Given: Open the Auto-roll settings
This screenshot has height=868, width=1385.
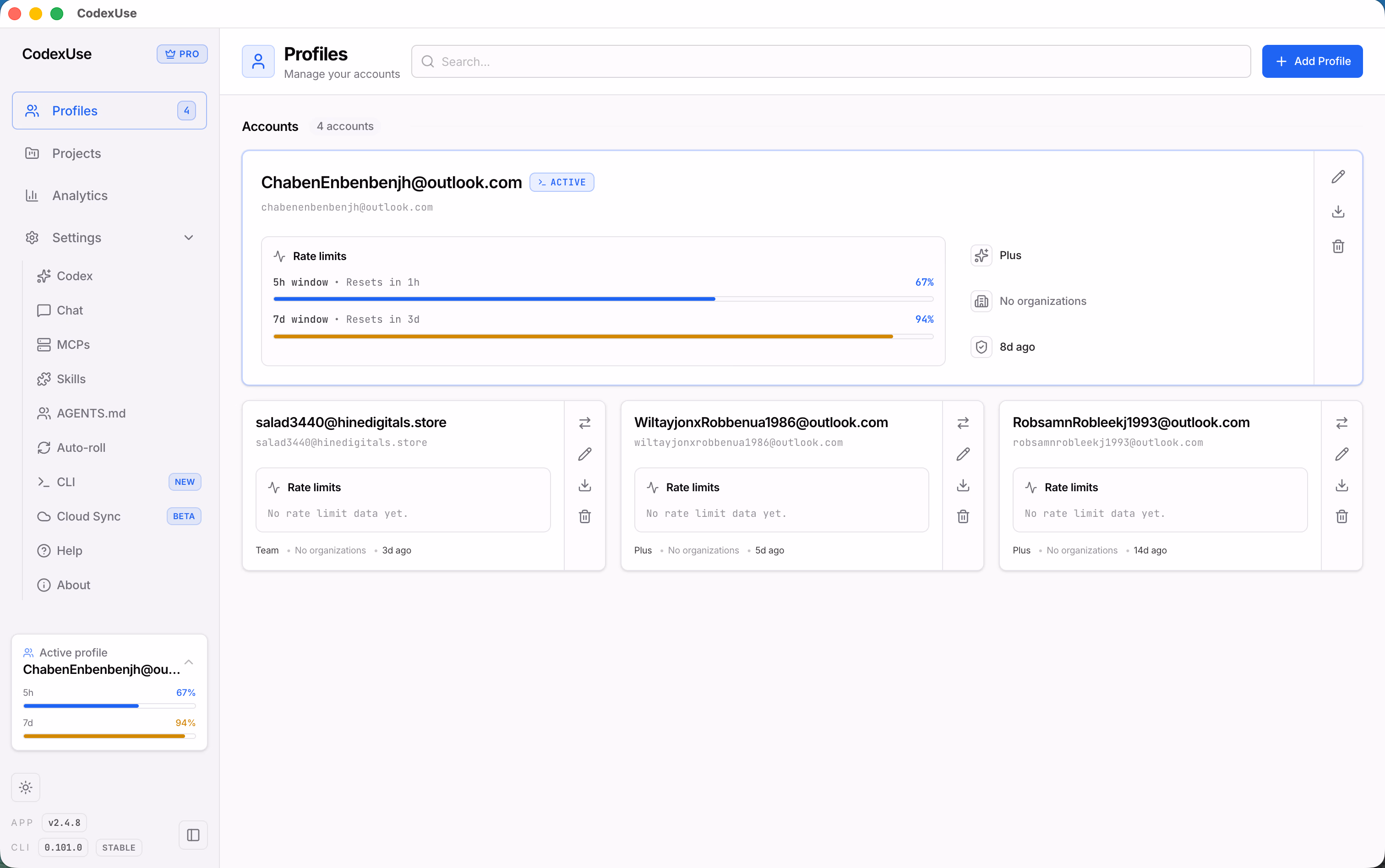Looking at the screenshot, I should (81, 447).
